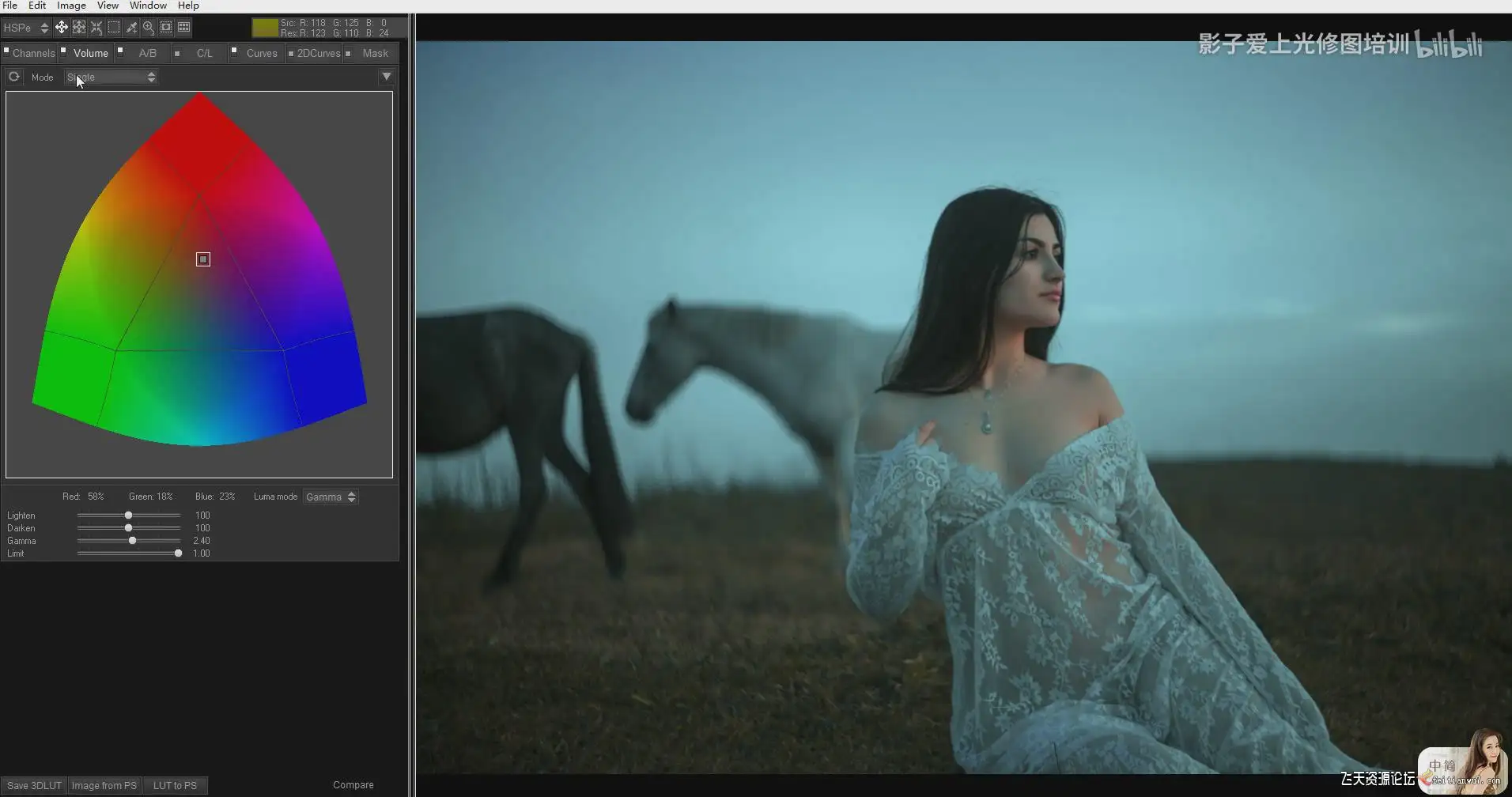Image resolution: width=1512 pixels, height=797 pixels.
Task: Open the View menu
Action: pos(108,6)
